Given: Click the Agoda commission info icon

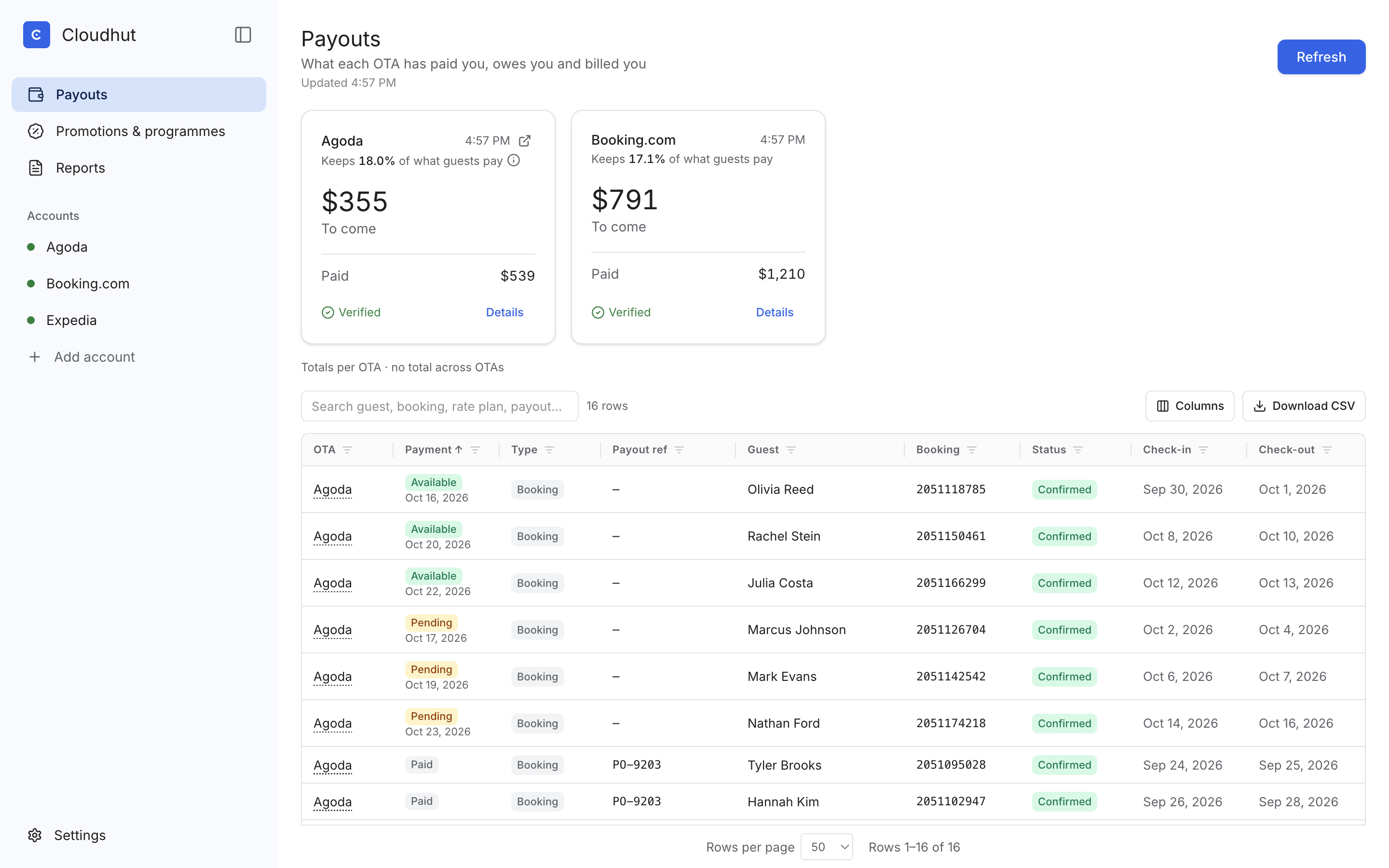Looking at the screenshot, I should point(514,161).
